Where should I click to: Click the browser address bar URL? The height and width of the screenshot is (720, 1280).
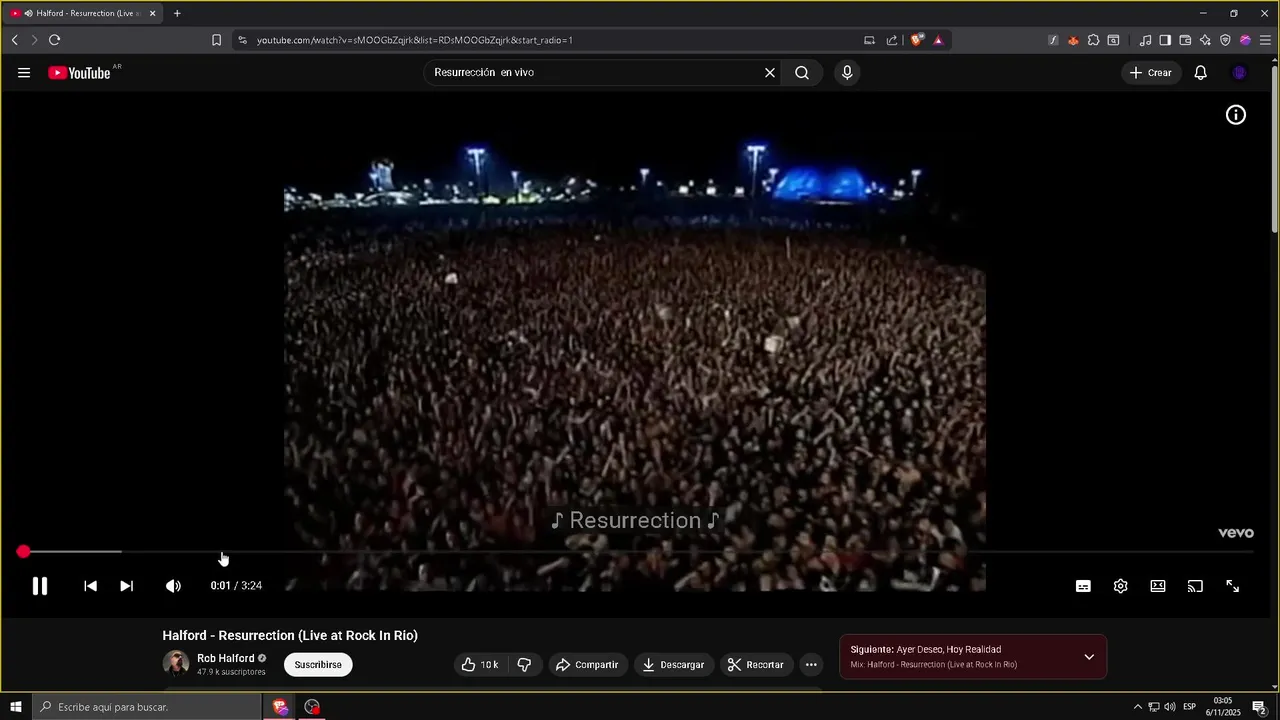tap(414, 40)
